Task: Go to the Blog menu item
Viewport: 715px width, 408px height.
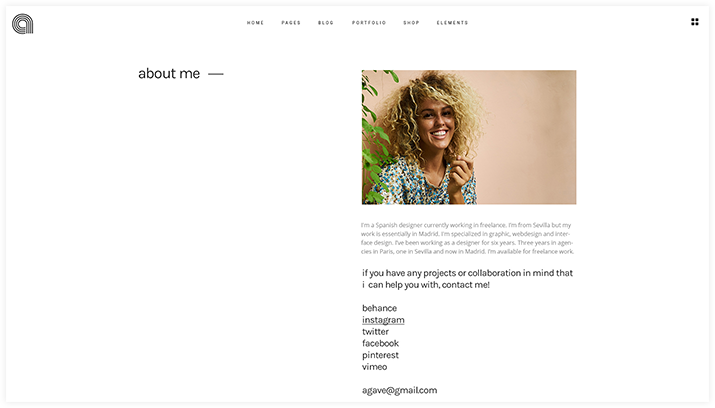Action: click(x=326, y=23)
